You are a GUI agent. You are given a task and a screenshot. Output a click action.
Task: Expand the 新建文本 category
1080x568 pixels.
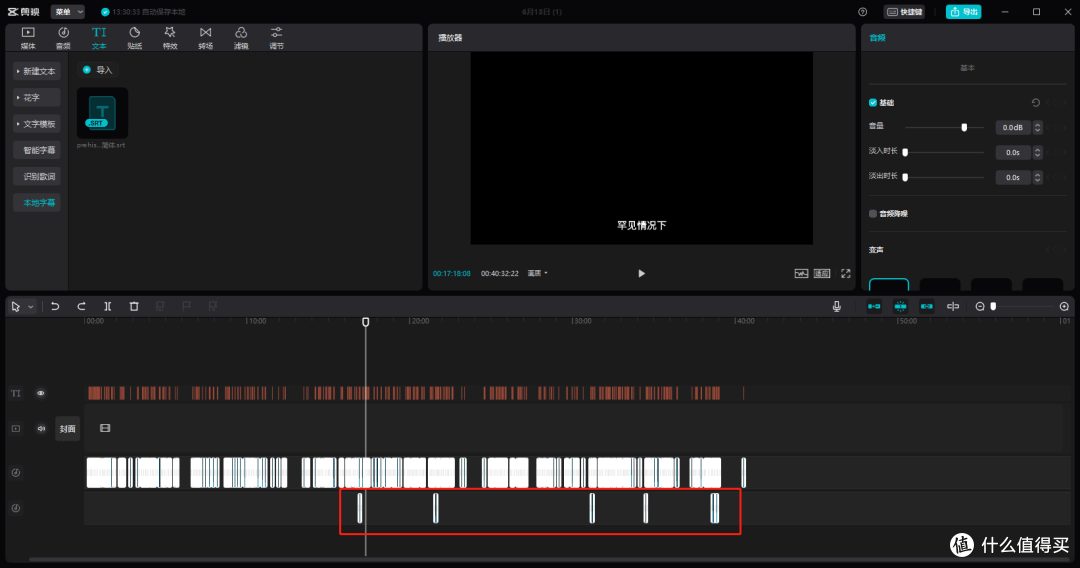point(37,71)
